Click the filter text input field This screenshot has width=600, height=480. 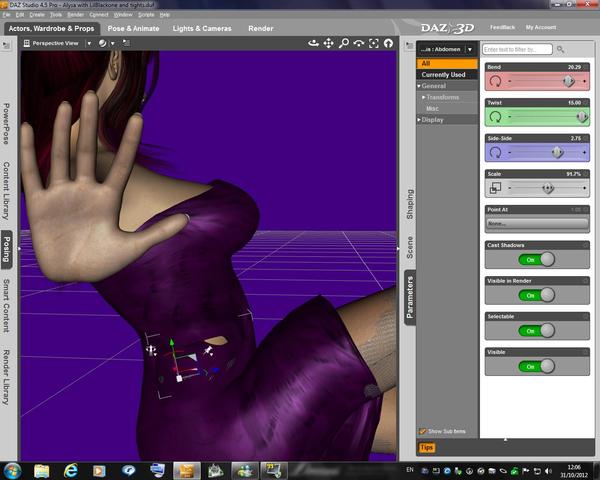[x=517, y=49]
